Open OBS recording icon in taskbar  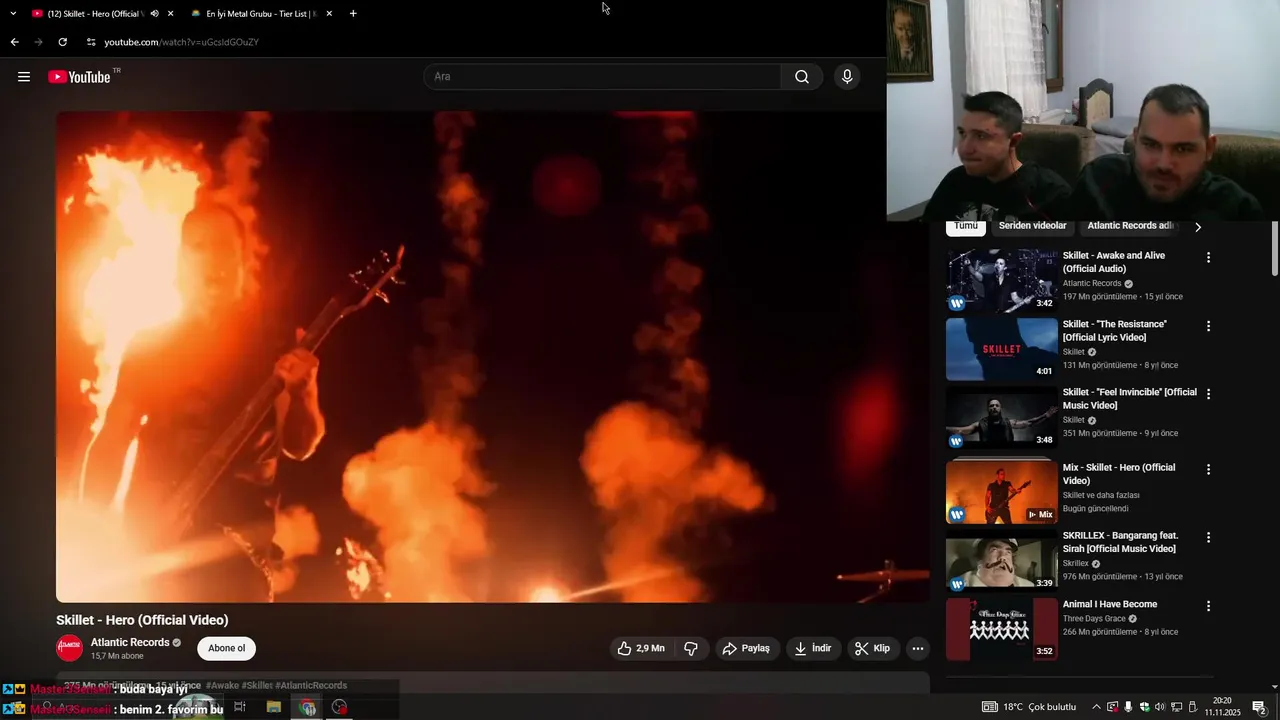coord(340,707)
